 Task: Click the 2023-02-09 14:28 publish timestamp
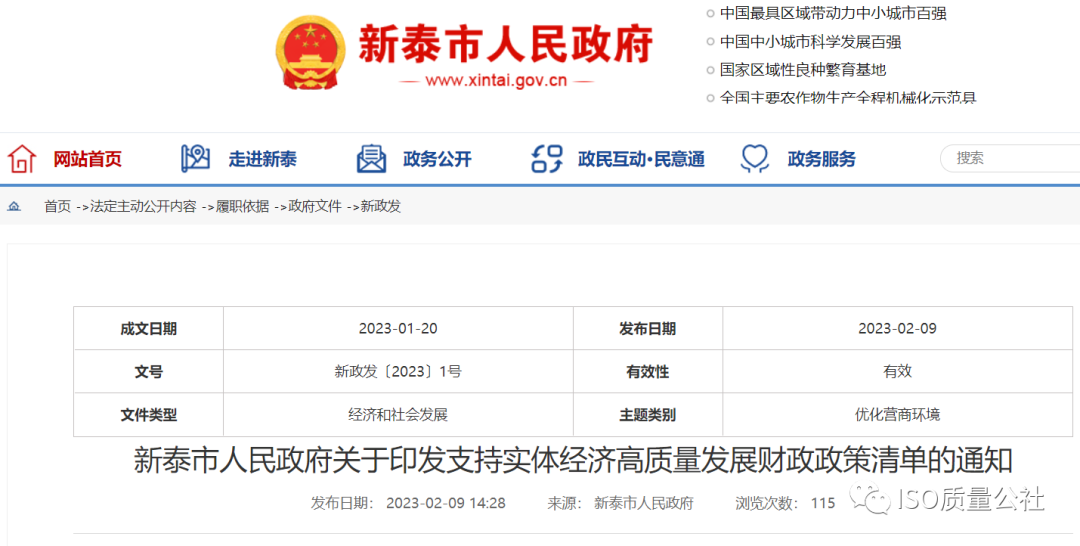pyautogui.click(x=446, y=503)
